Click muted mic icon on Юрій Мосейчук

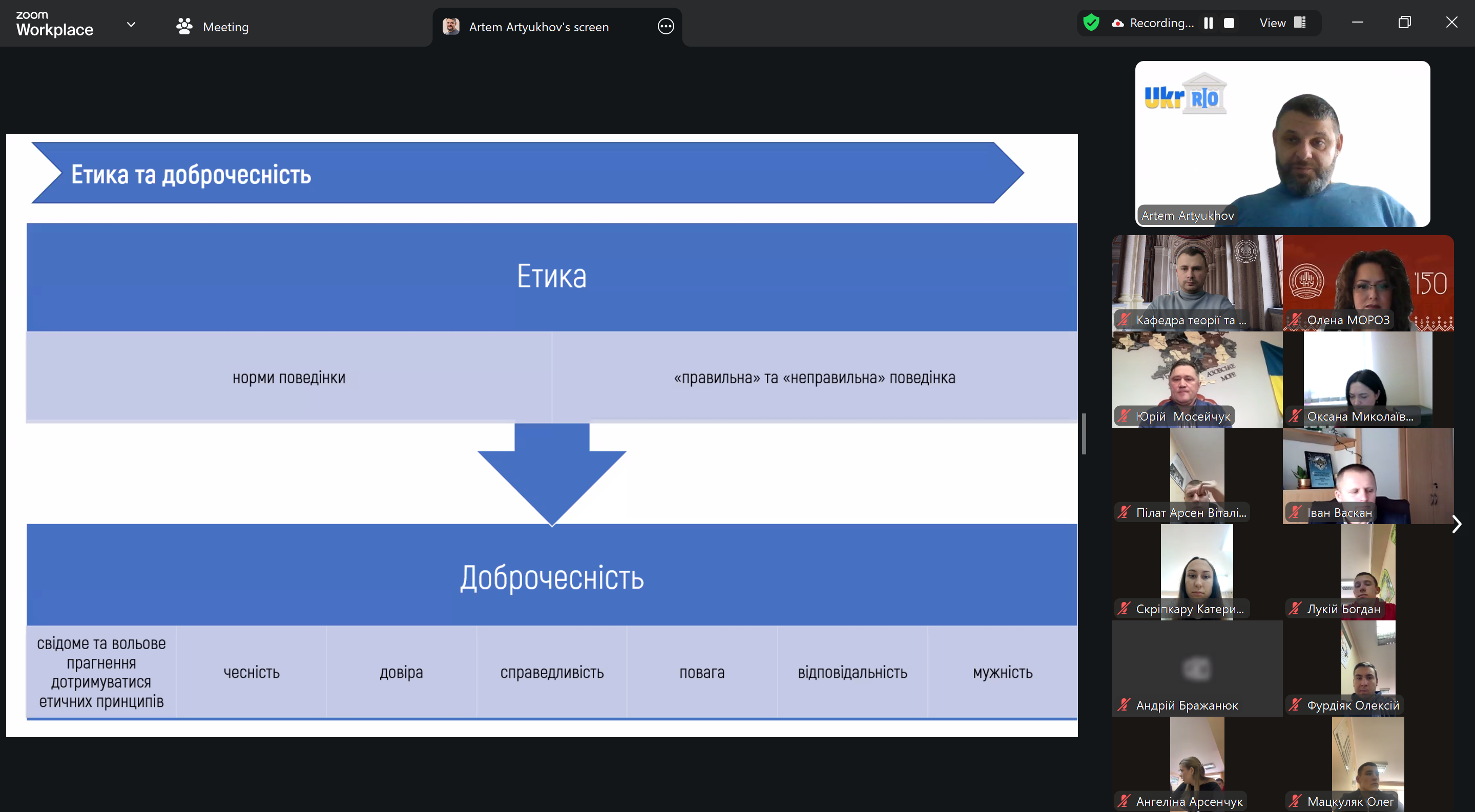1124,416
